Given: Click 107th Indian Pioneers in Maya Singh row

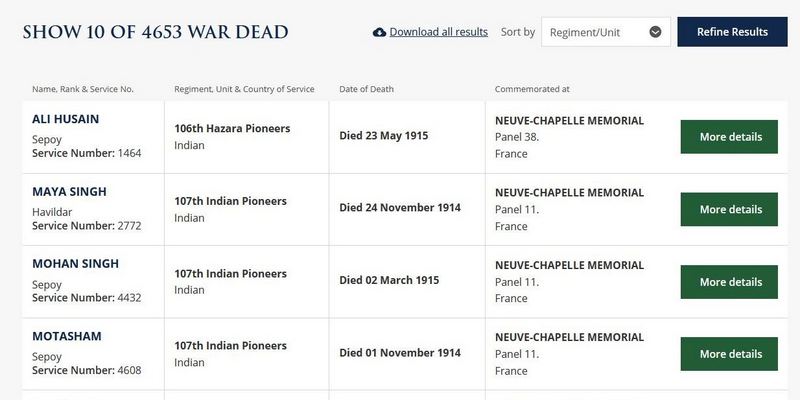Looking at the screenshot, I should pyautogui.click(x=231, y=201).
